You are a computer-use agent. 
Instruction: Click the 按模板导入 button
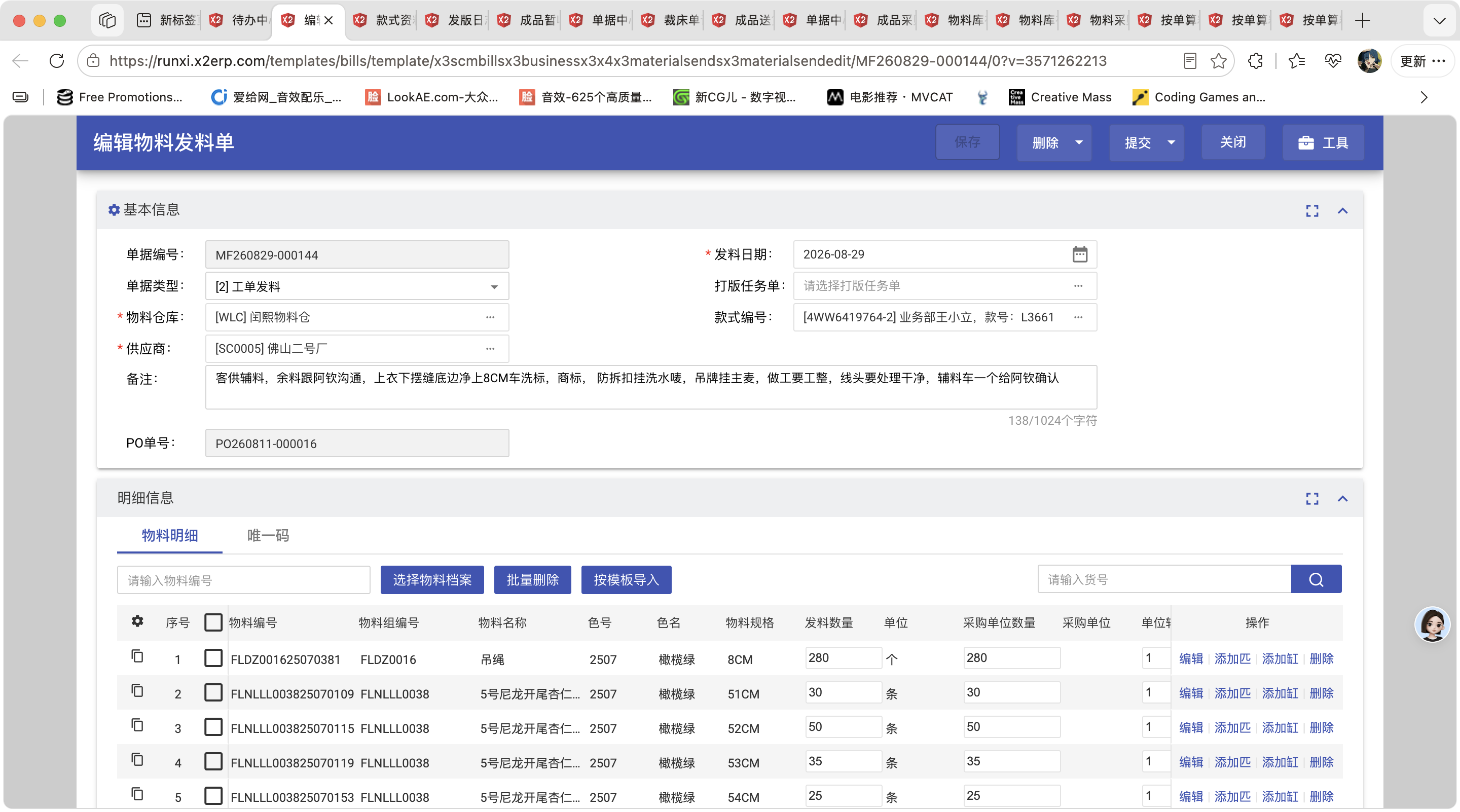click(x=626, y=580)
